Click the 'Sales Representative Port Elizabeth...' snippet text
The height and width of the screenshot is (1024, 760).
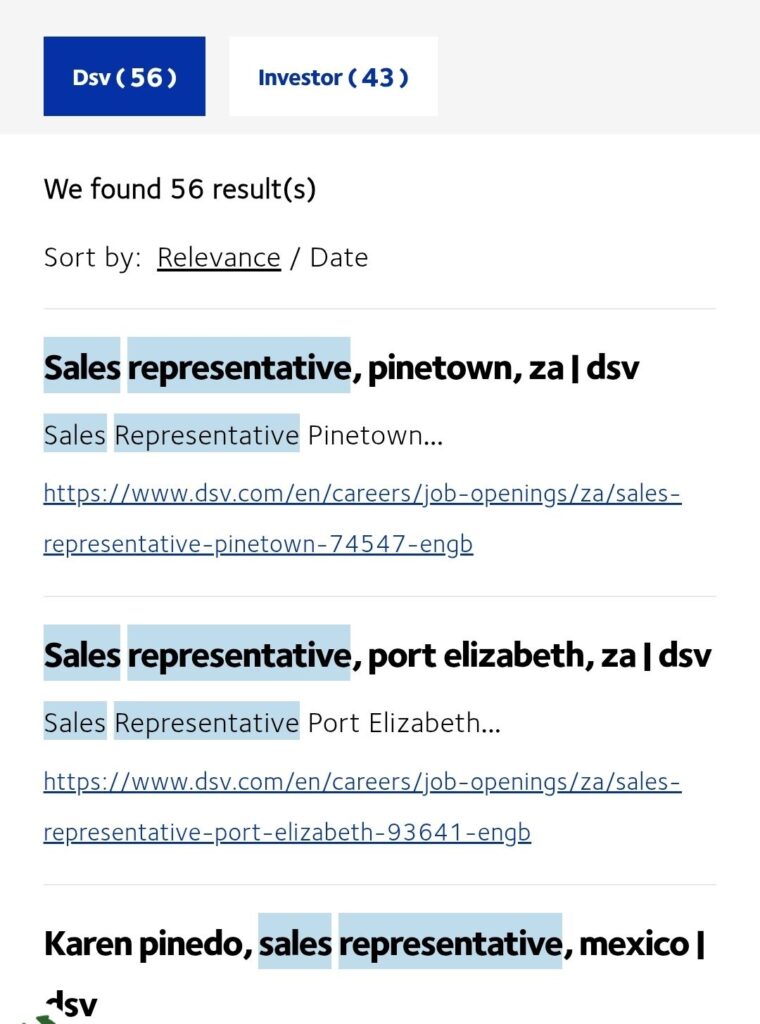[272, 723]
